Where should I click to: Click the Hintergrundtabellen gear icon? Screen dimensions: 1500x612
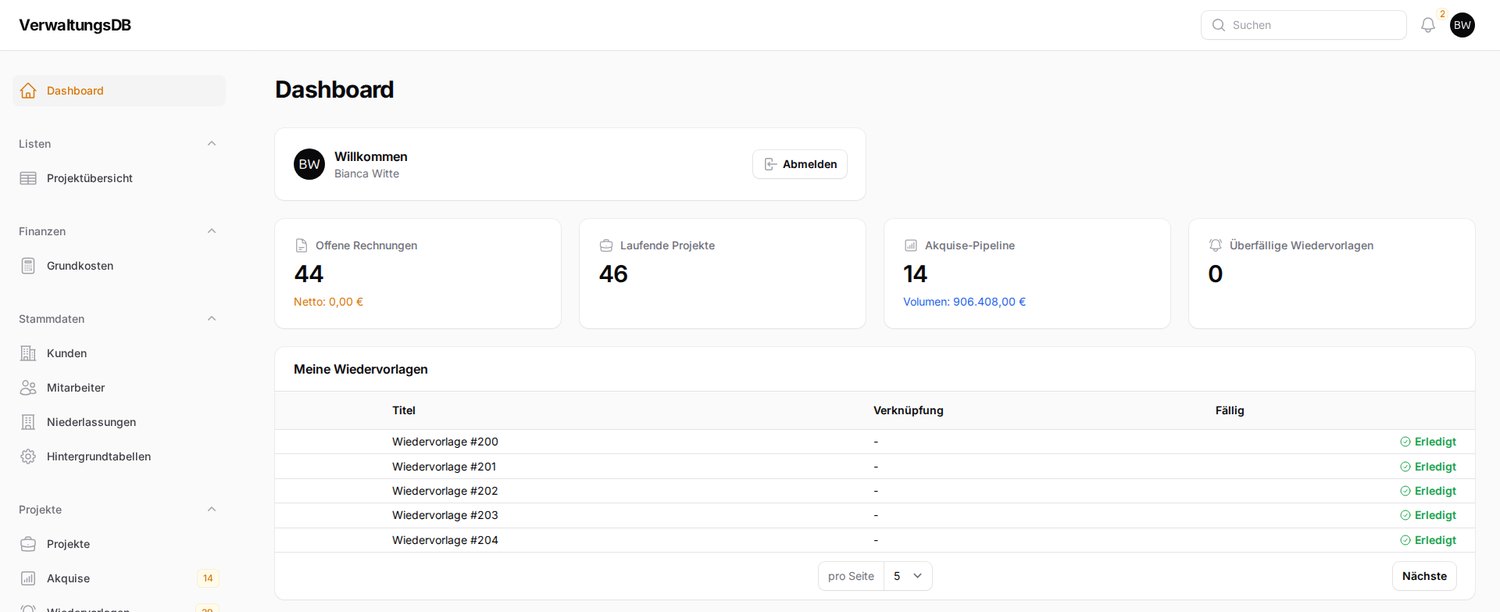tap(28, 456)
